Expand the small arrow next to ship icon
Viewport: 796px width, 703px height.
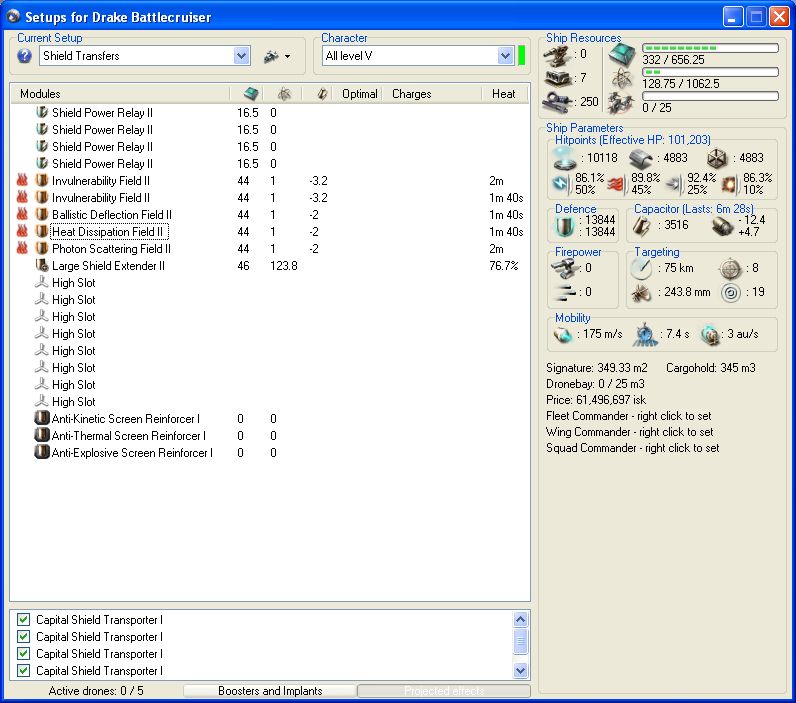tap(287, 56)
